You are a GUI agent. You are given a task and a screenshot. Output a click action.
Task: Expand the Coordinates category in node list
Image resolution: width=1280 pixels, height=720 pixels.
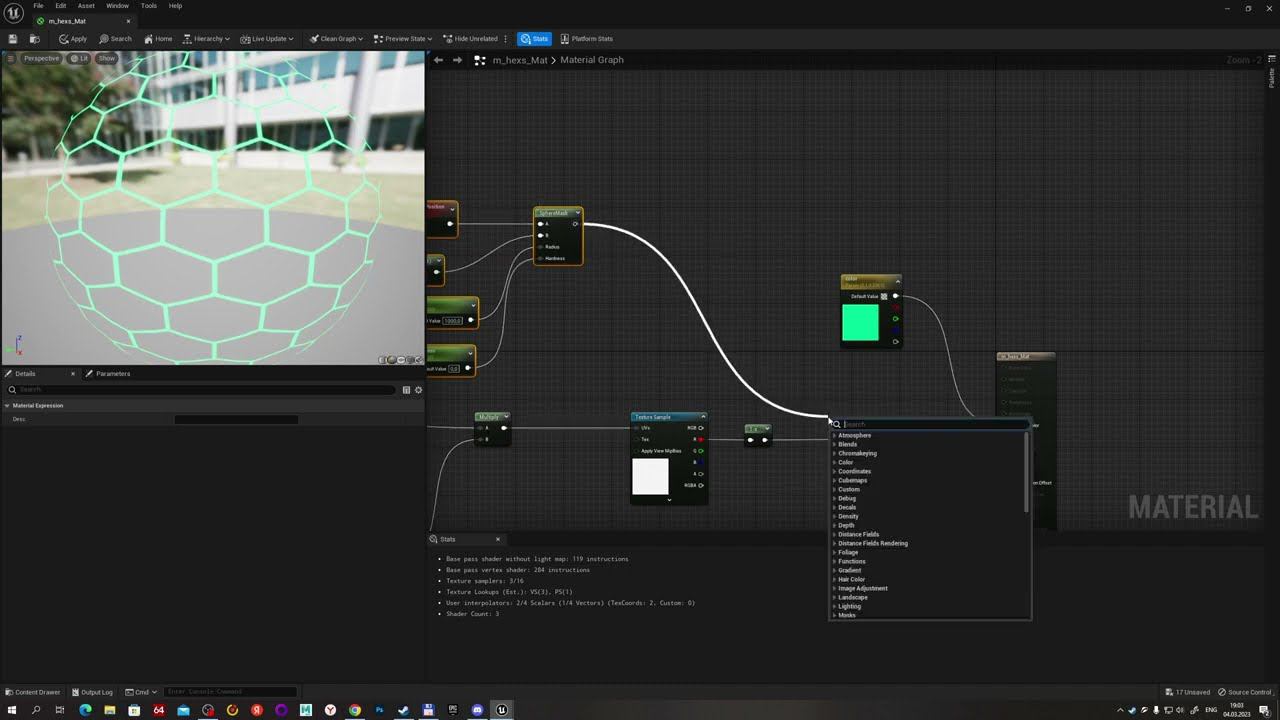coord(854,471)
